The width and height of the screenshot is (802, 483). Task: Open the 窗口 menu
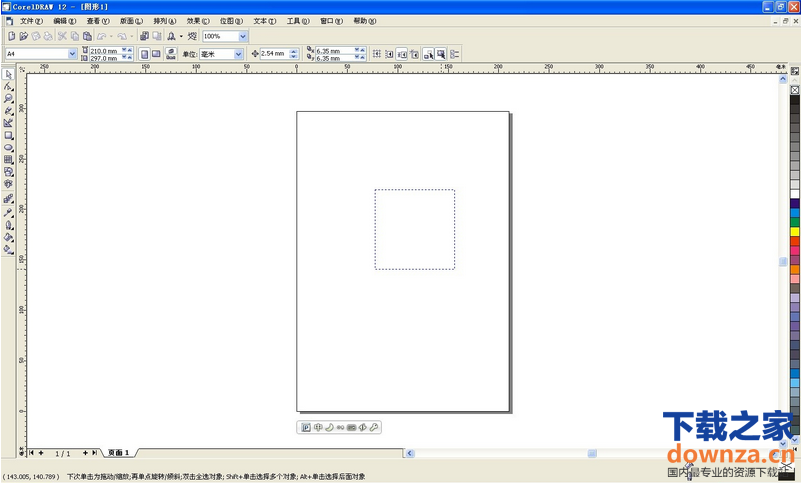(331, 21)
